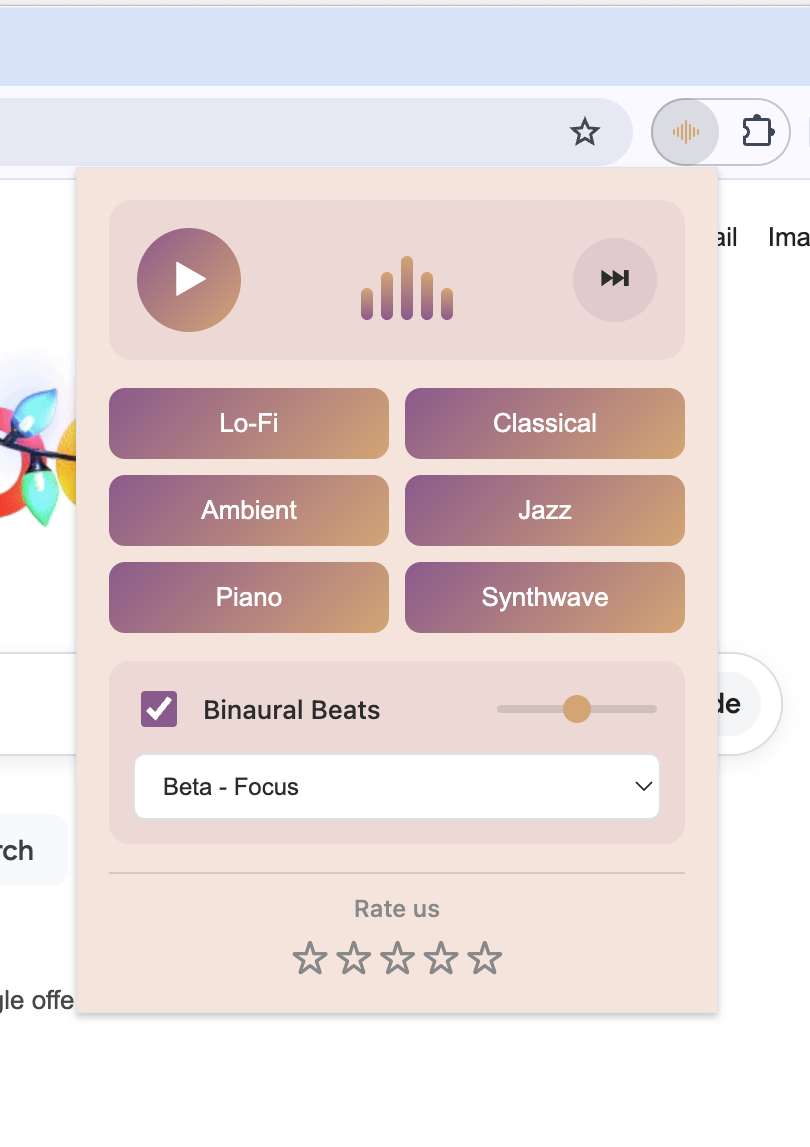This screenshot has height=1147, width=810.
Task: Give a five-star rating
Action: 484,958
